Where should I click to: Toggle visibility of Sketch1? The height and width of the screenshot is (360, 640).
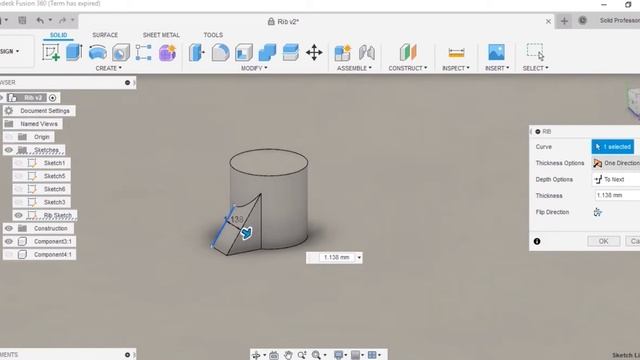pyautogui.click(x=18, y=163)
